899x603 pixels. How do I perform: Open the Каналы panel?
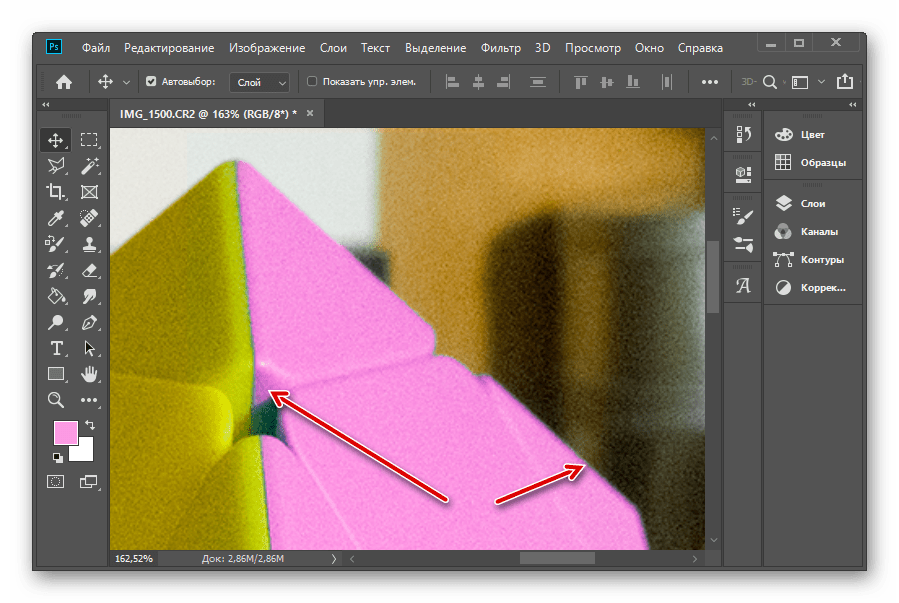pos(818,231)
